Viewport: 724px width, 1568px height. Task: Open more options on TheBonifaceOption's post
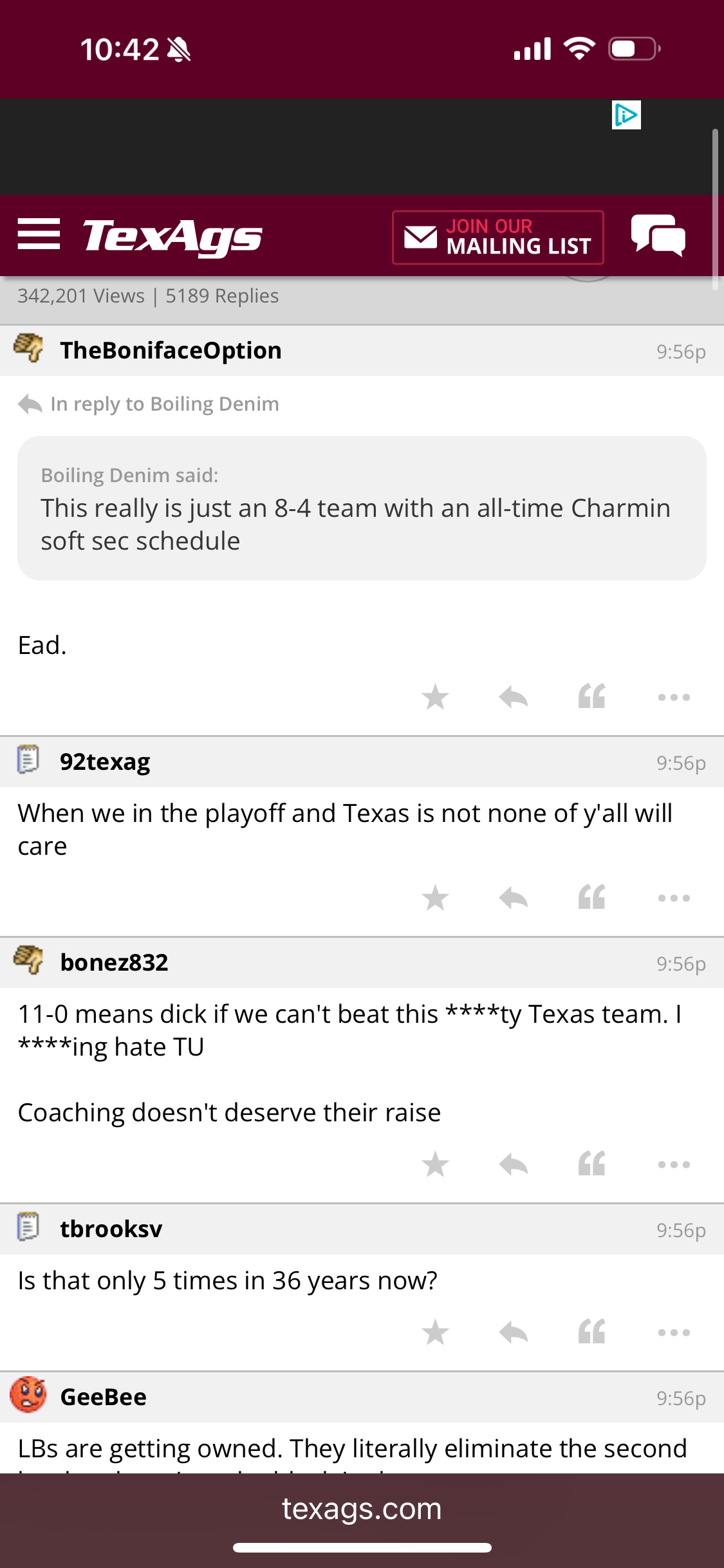[x=674, y=697]
